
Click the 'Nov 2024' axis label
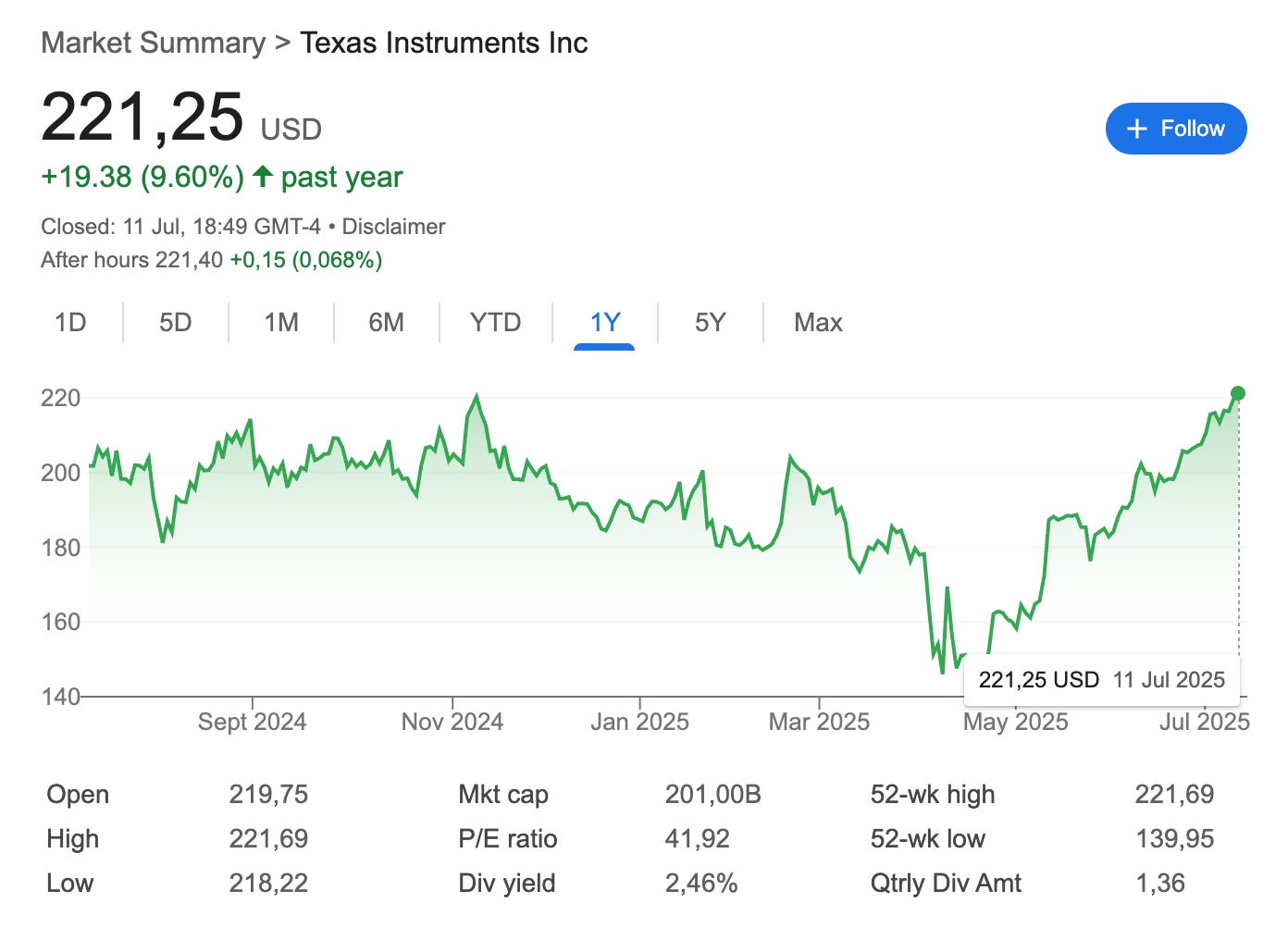coord(452,723)
